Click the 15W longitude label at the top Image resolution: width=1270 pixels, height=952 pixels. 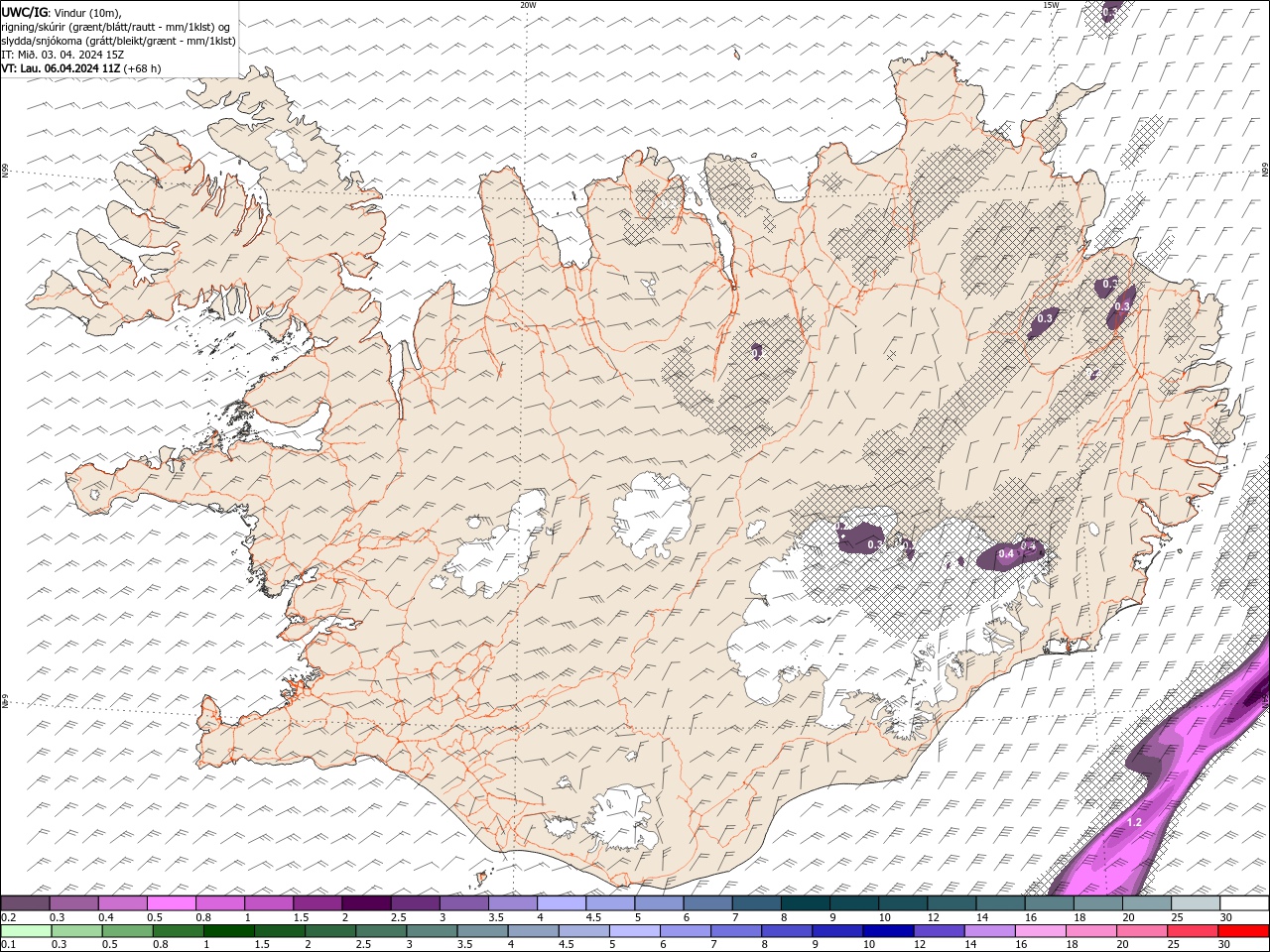pos(1051,5)
